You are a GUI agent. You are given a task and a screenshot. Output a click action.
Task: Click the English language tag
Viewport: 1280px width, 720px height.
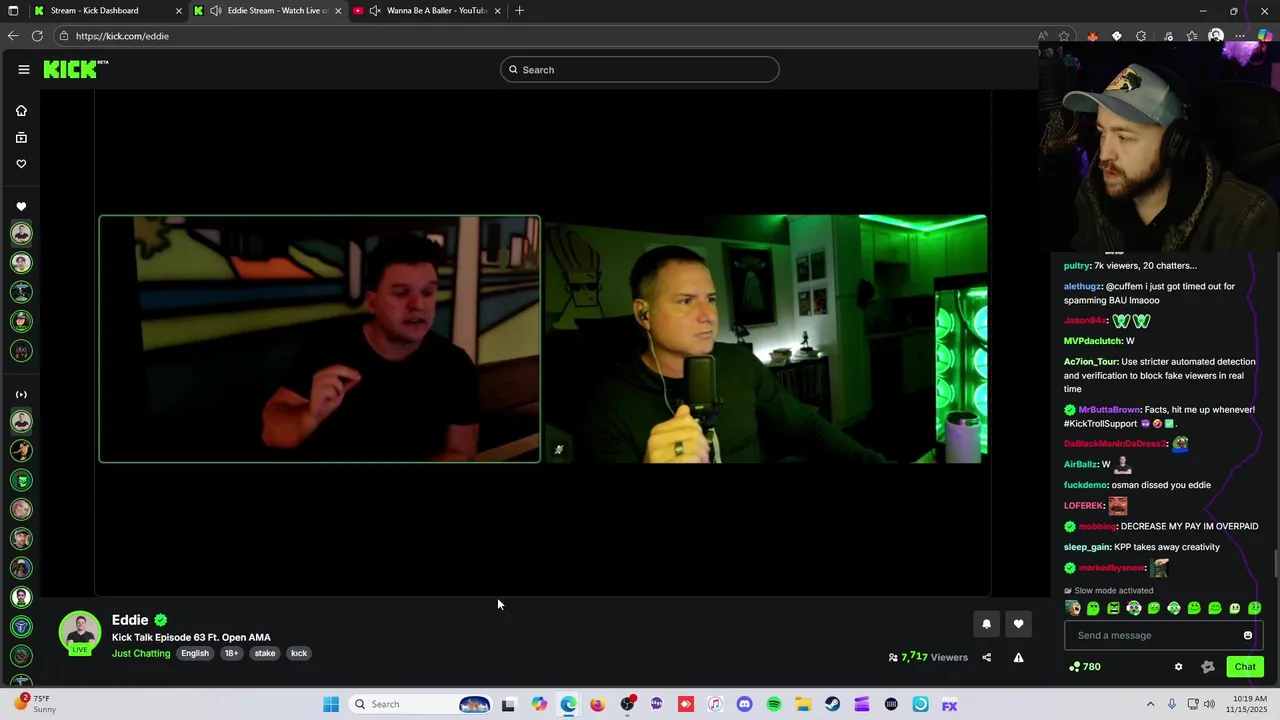point(195,653)
